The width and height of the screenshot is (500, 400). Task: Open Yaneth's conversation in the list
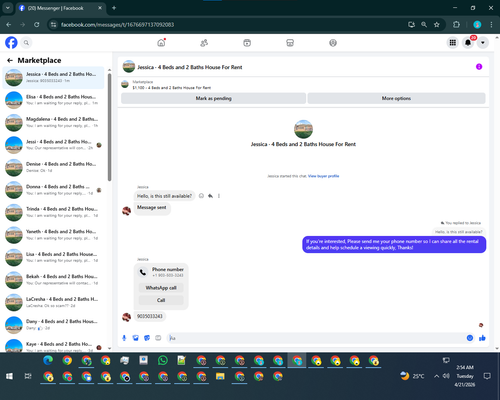(53, 235)
